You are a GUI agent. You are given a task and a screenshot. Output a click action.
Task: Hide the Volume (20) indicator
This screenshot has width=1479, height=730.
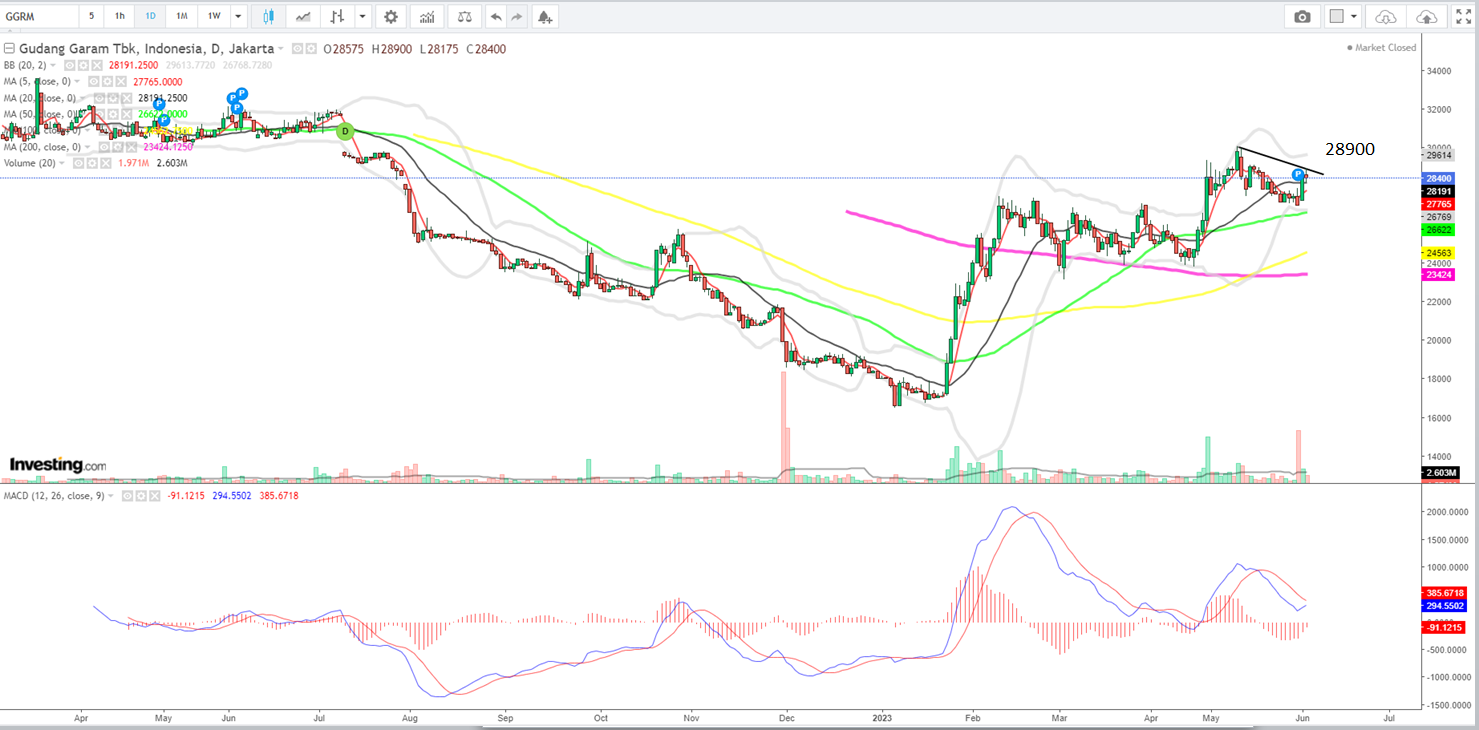pyautogui.click(x=79, y=163)
